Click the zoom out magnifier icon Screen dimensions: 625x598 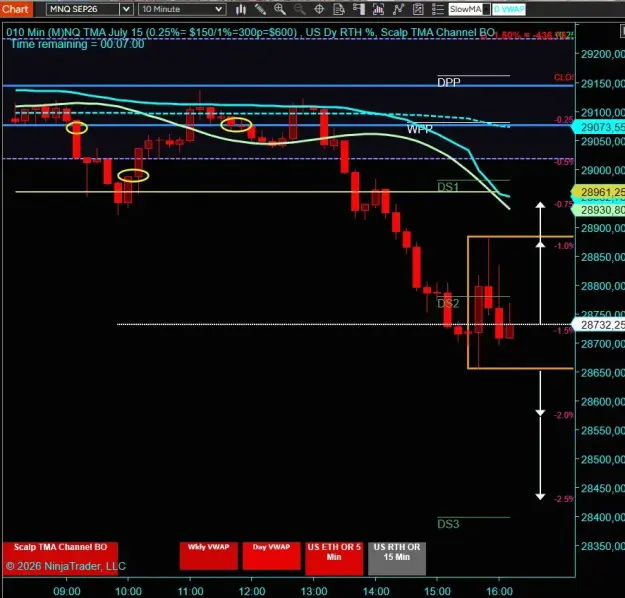pos(299,9)
